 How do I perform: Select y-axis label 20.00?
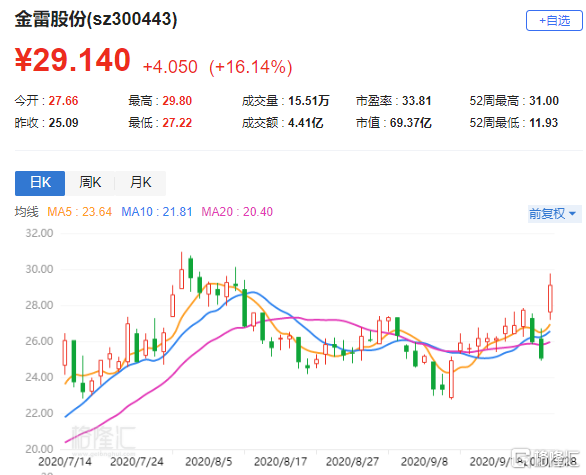[39, 449]
